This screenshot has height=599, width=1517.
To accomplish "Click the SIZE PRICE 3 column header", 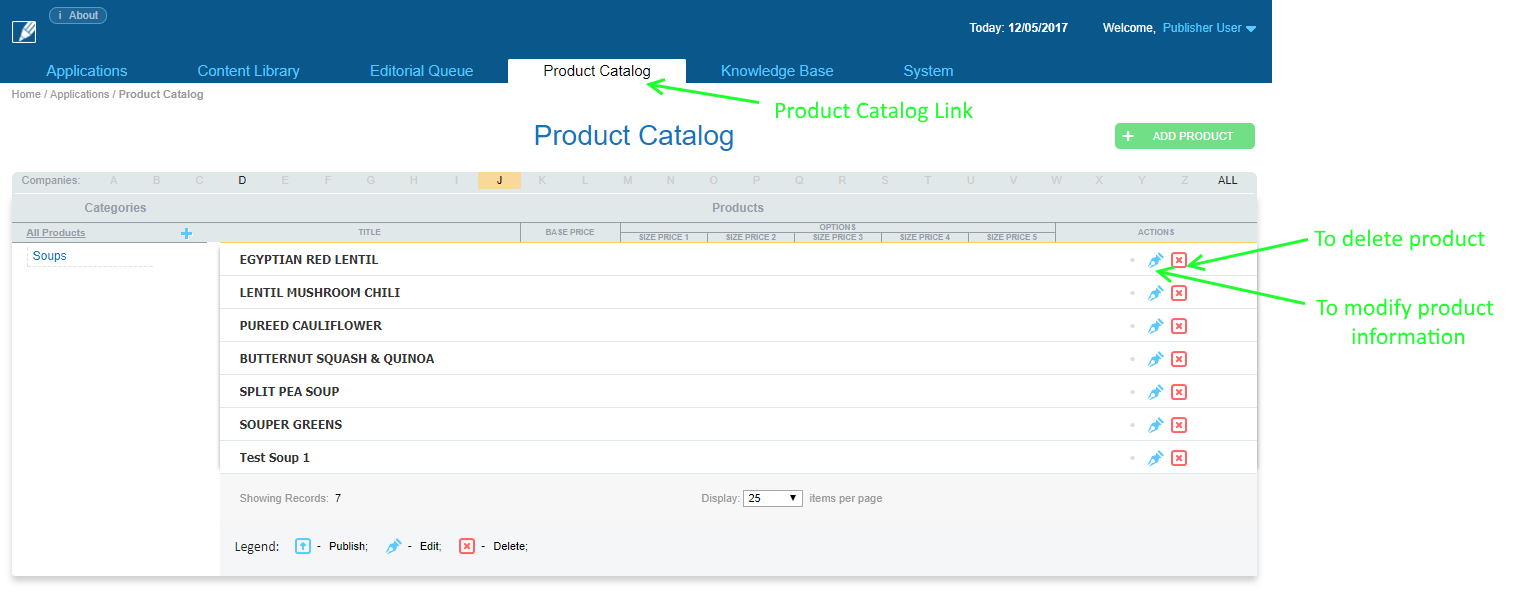I will [x=838, y=237].
